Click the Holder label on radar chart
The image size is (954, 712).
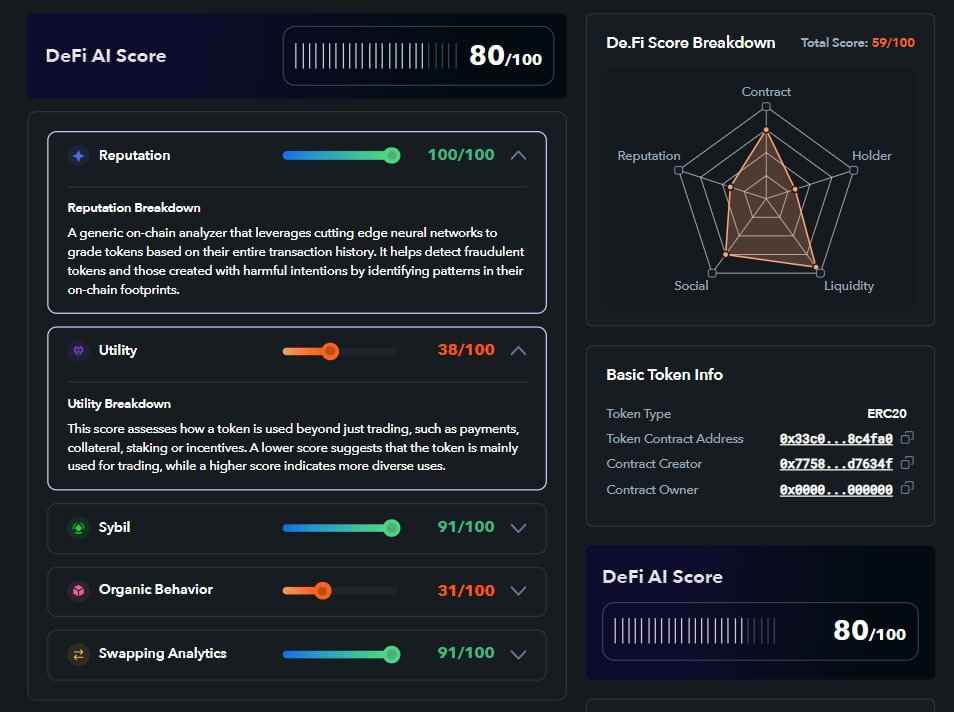click(871, 156)
